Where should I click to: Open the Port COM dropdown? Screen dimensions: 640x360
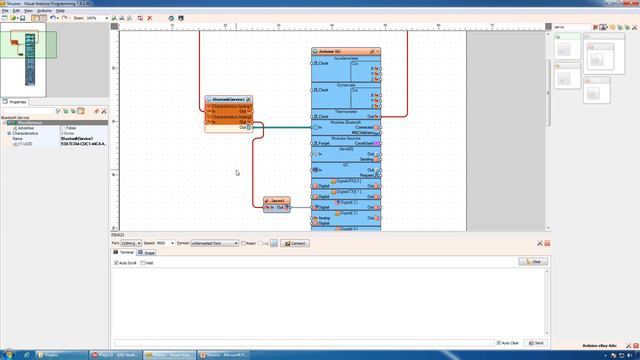(x=139, y=243)
